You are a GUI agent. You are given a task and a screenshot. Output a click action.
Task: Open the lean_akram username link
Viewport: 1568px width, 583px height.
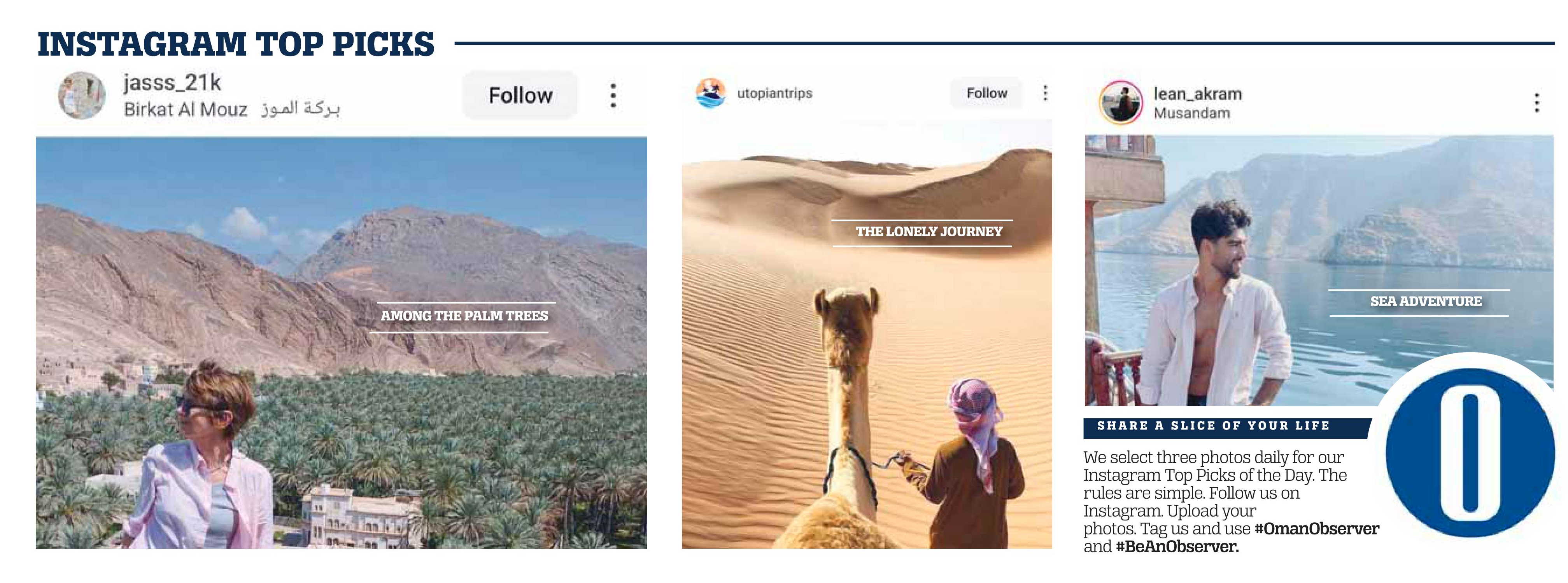[1197, 94]
